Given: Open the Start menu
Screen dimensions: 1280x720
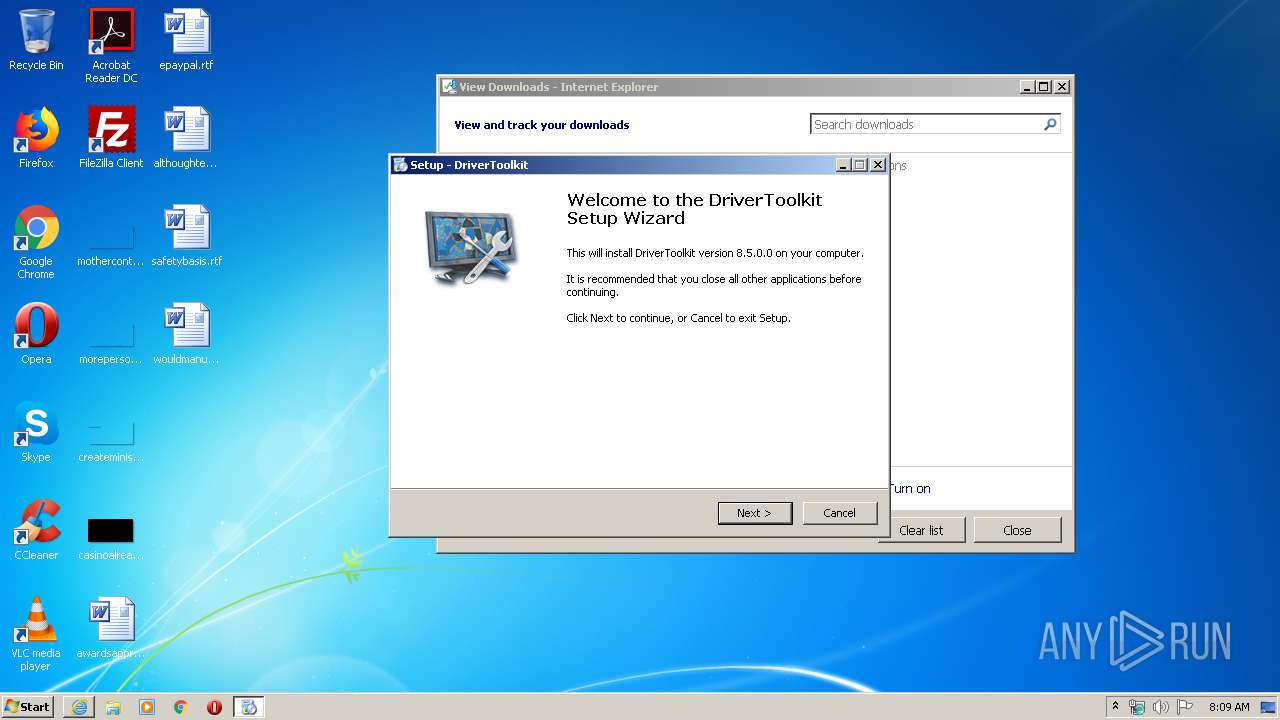Looking at the screenshot, I should tap(28, 707).
